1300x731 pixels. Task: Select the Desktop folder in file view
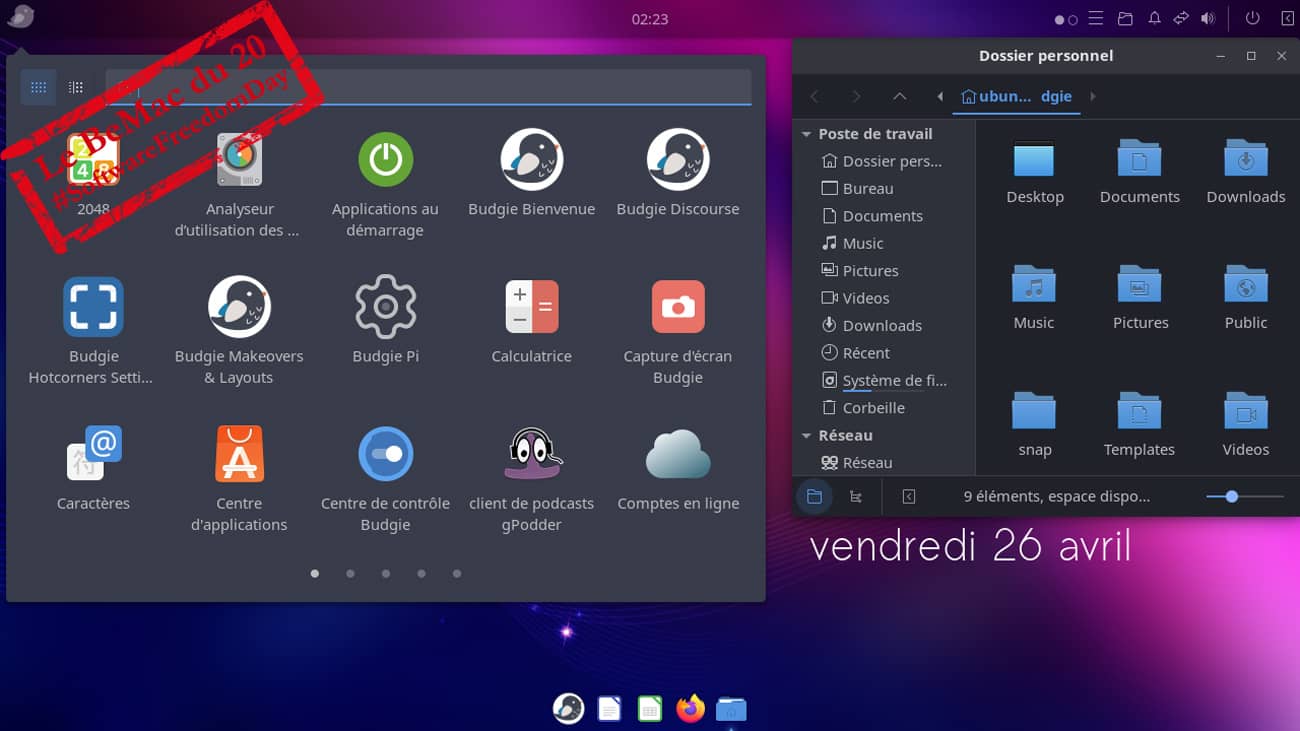[x=1035, y=172]
